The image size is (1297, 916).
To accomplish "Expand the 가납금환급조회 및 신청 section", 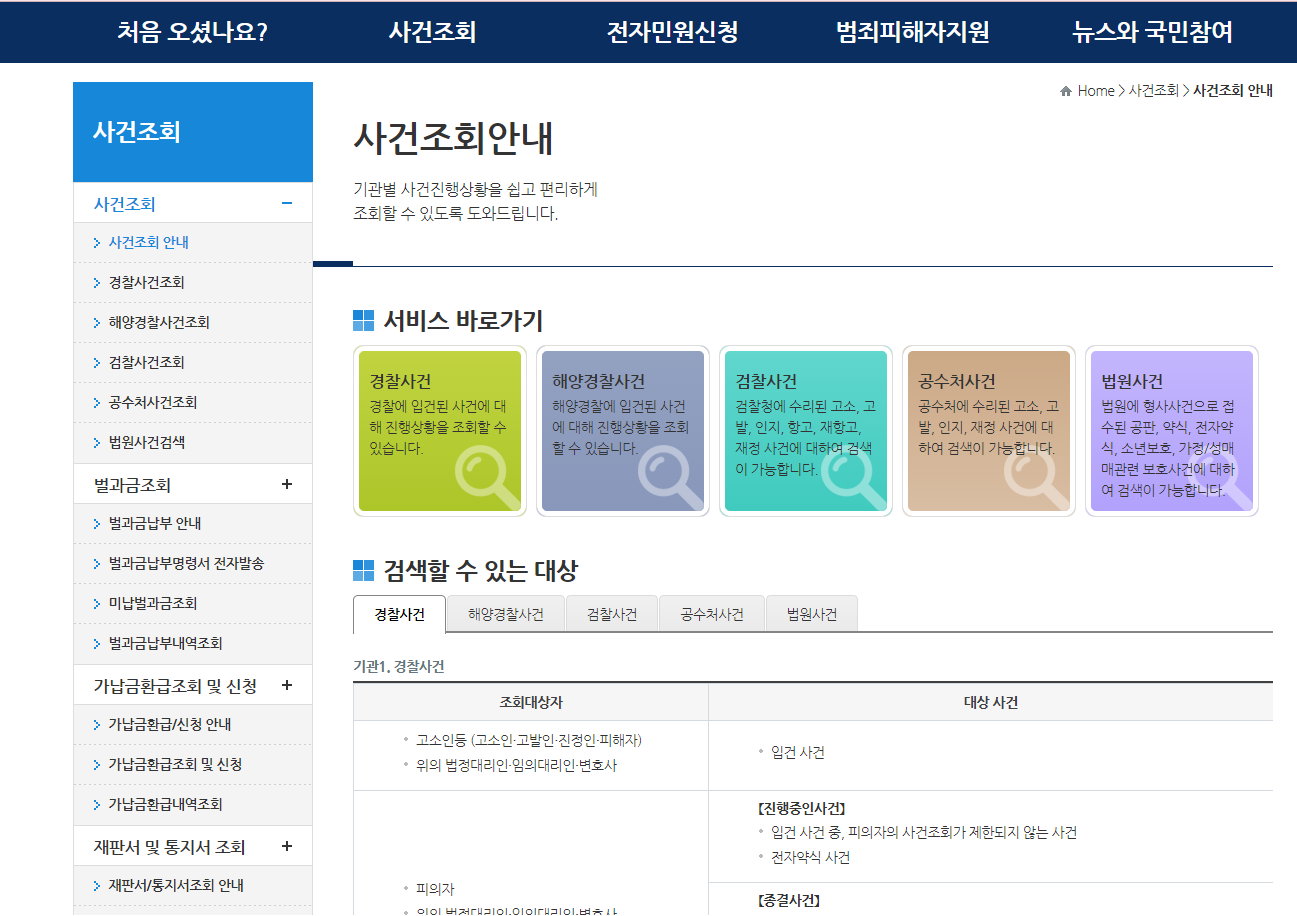I will coord(287,685).
